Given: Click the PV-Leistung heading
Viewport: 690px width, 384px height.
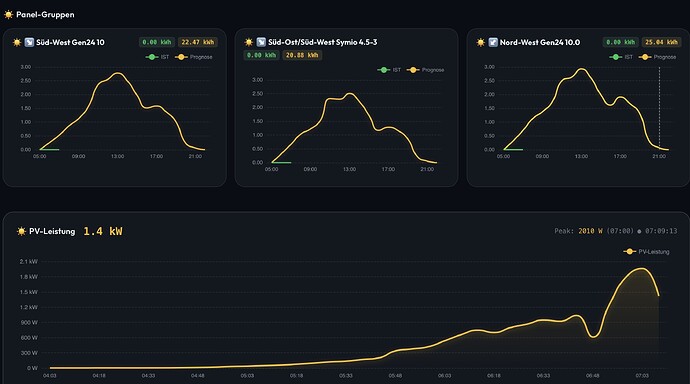Looking at the screenshot, I should 52,231.
